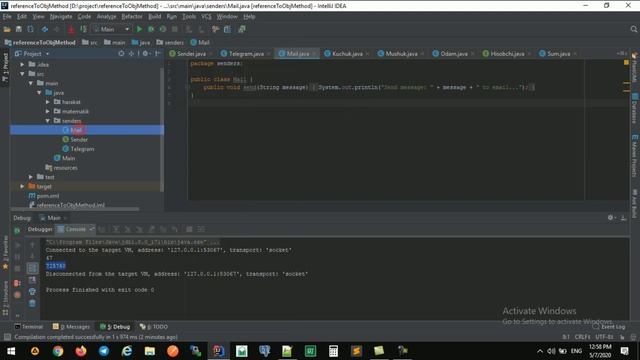640x360 pixels.
Task: Rerun Main in Debug panel
Action: (17, 231)
